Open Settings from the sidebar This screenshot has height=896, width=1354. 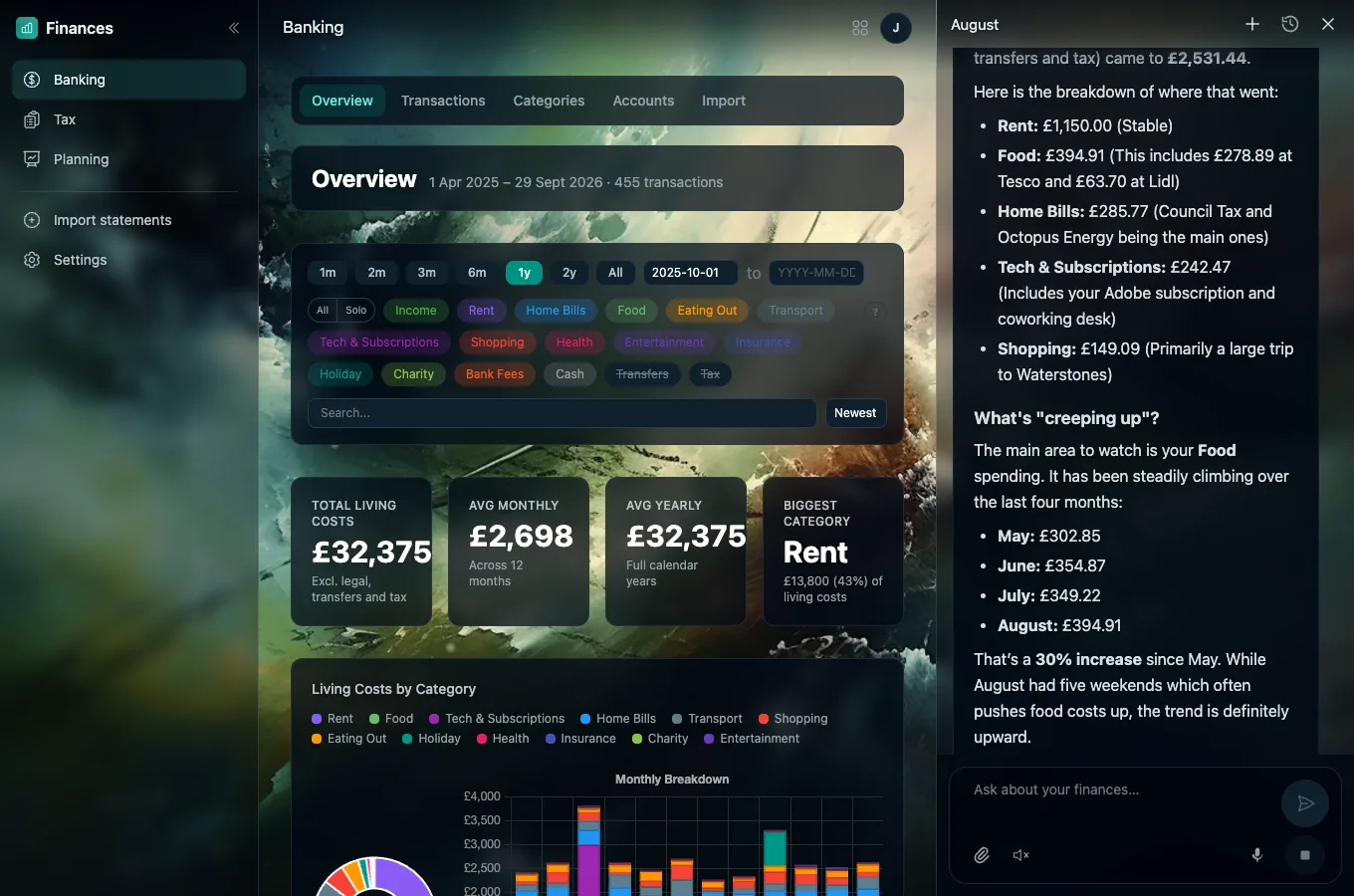pyautogui.click(x=128, y=260)
